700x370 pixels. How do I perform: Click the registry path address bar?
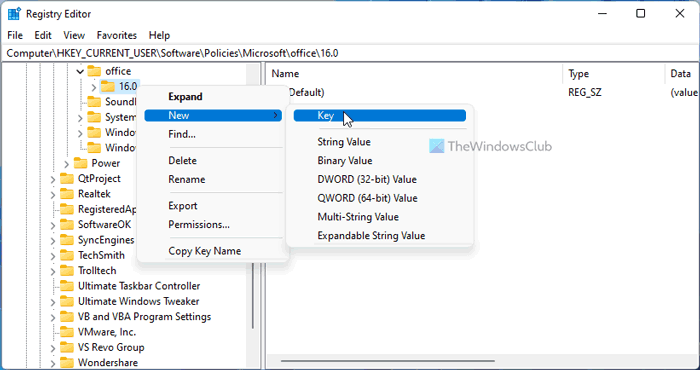[350, 53]
